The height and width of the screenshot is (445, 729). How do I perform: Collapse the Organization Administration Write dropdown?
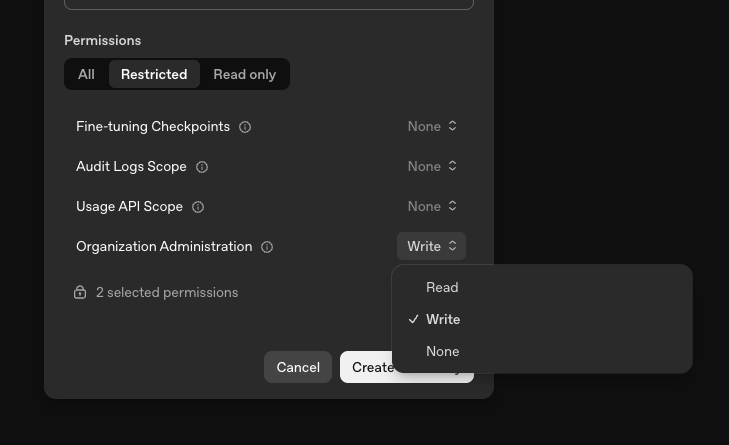coord(431,246)
